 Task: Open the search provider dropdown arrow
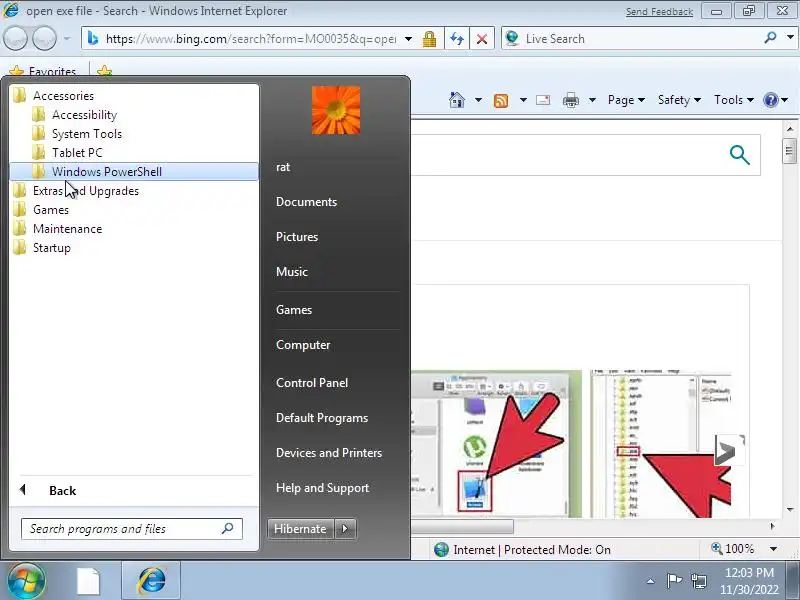(790, 37)
